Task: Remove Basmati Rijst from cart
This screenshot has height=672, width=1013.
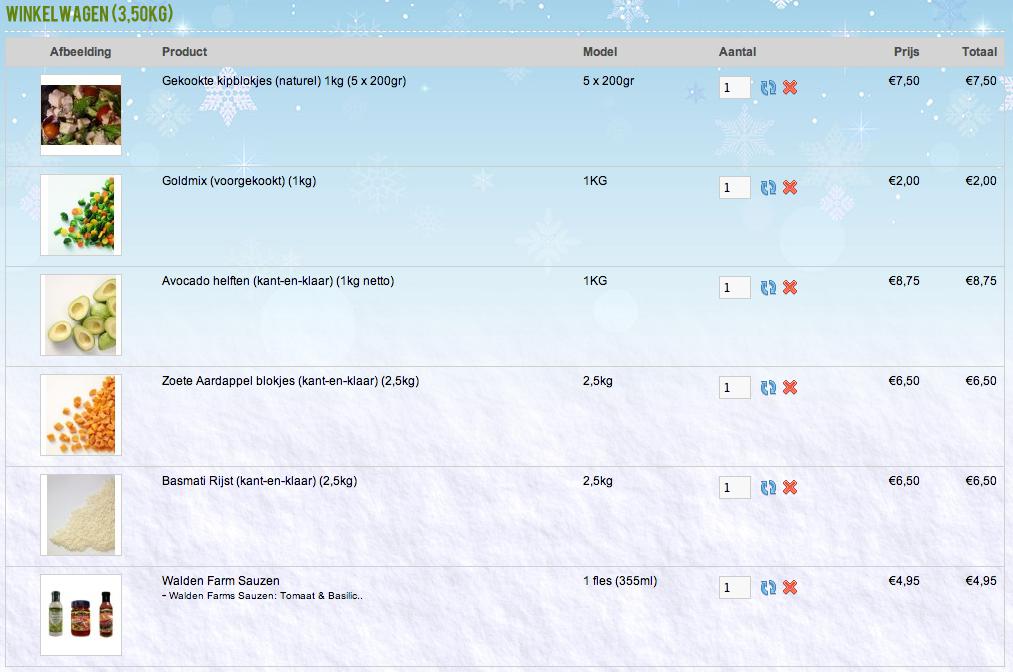Action: pos(790,488)
